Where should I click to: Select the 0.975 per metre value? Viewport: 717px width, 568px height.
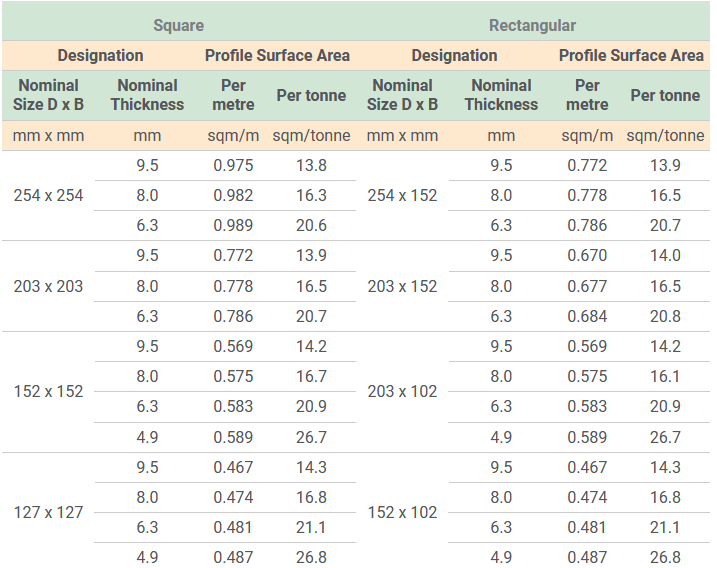click(233, 166)
